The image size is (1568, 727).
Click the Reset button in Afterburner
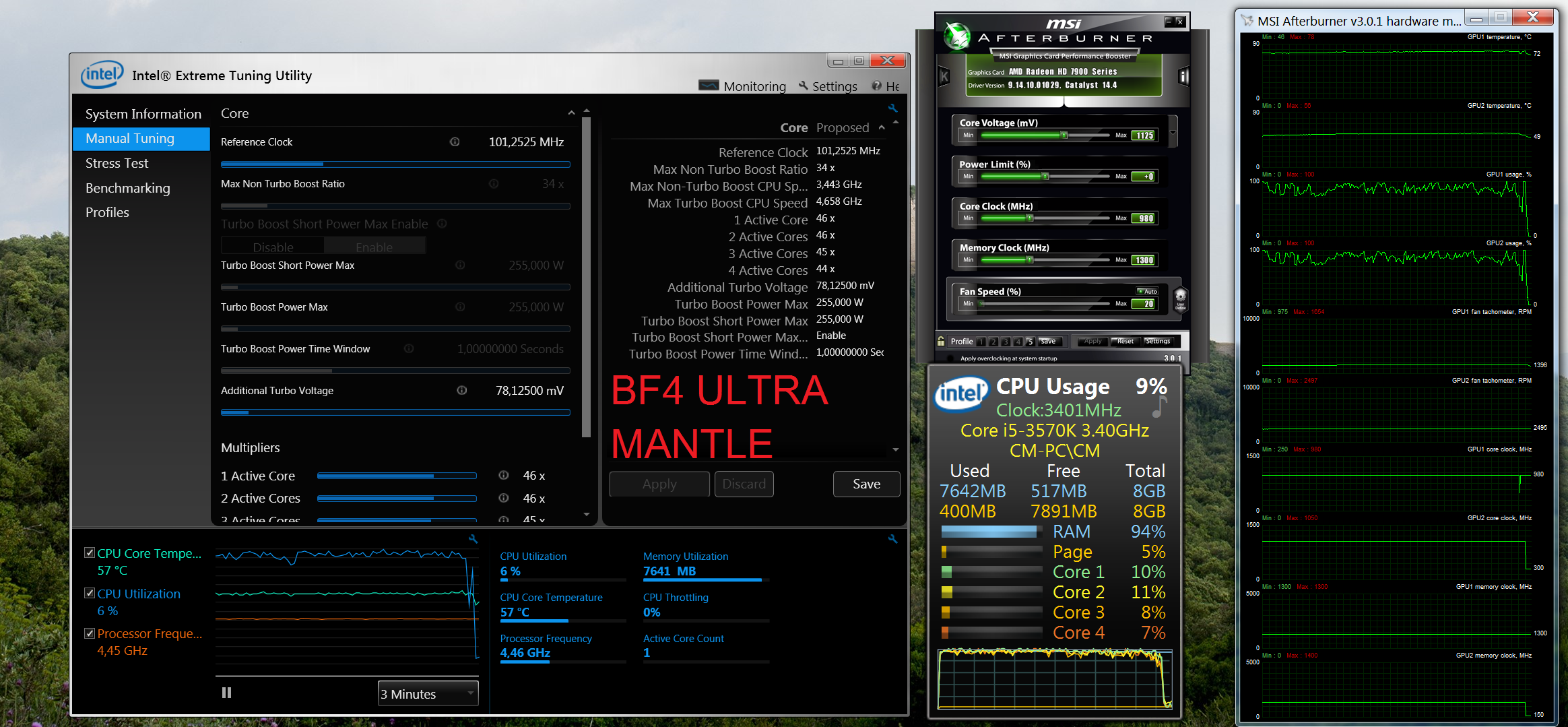pos(1125,342)
